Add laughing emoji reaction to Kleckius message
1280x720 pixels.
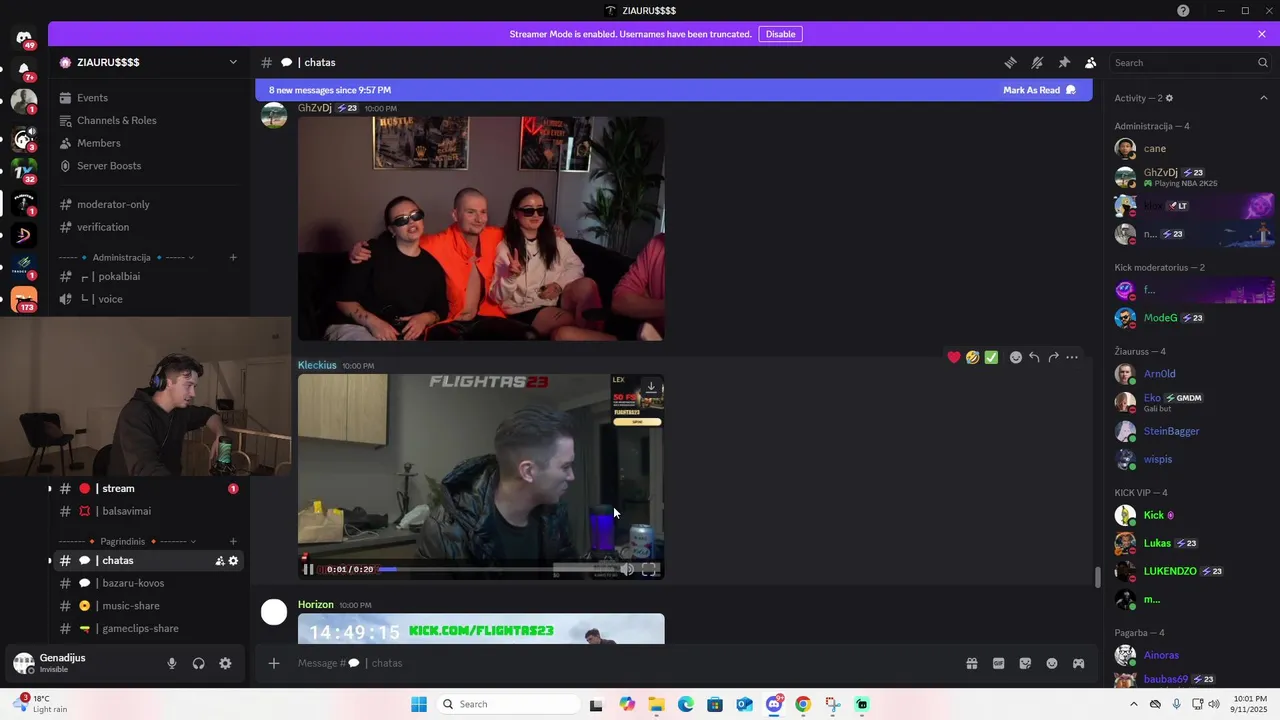[972, 357]
